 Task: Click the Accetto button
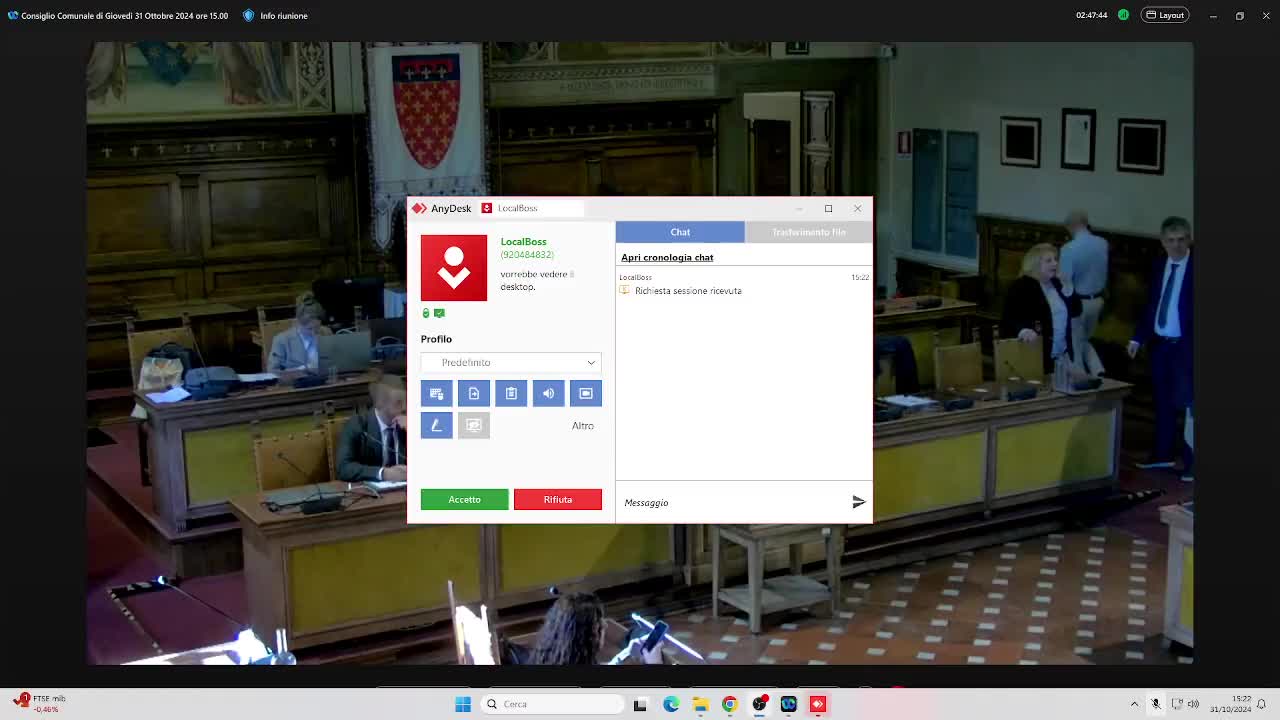pyautogui.click(x=464, y=499)
